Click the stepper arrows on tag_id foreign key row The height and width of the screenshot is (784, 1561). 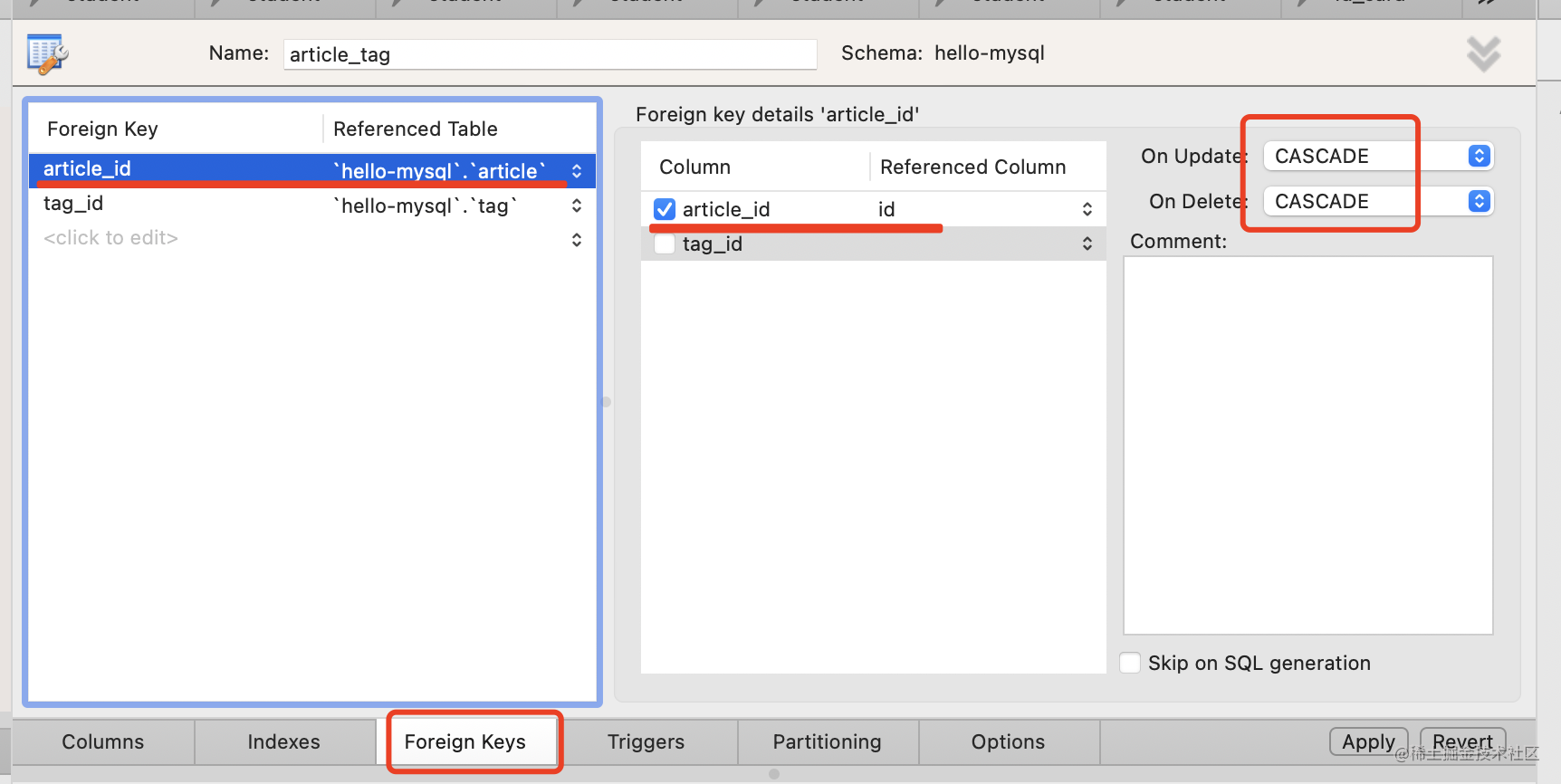577,206
